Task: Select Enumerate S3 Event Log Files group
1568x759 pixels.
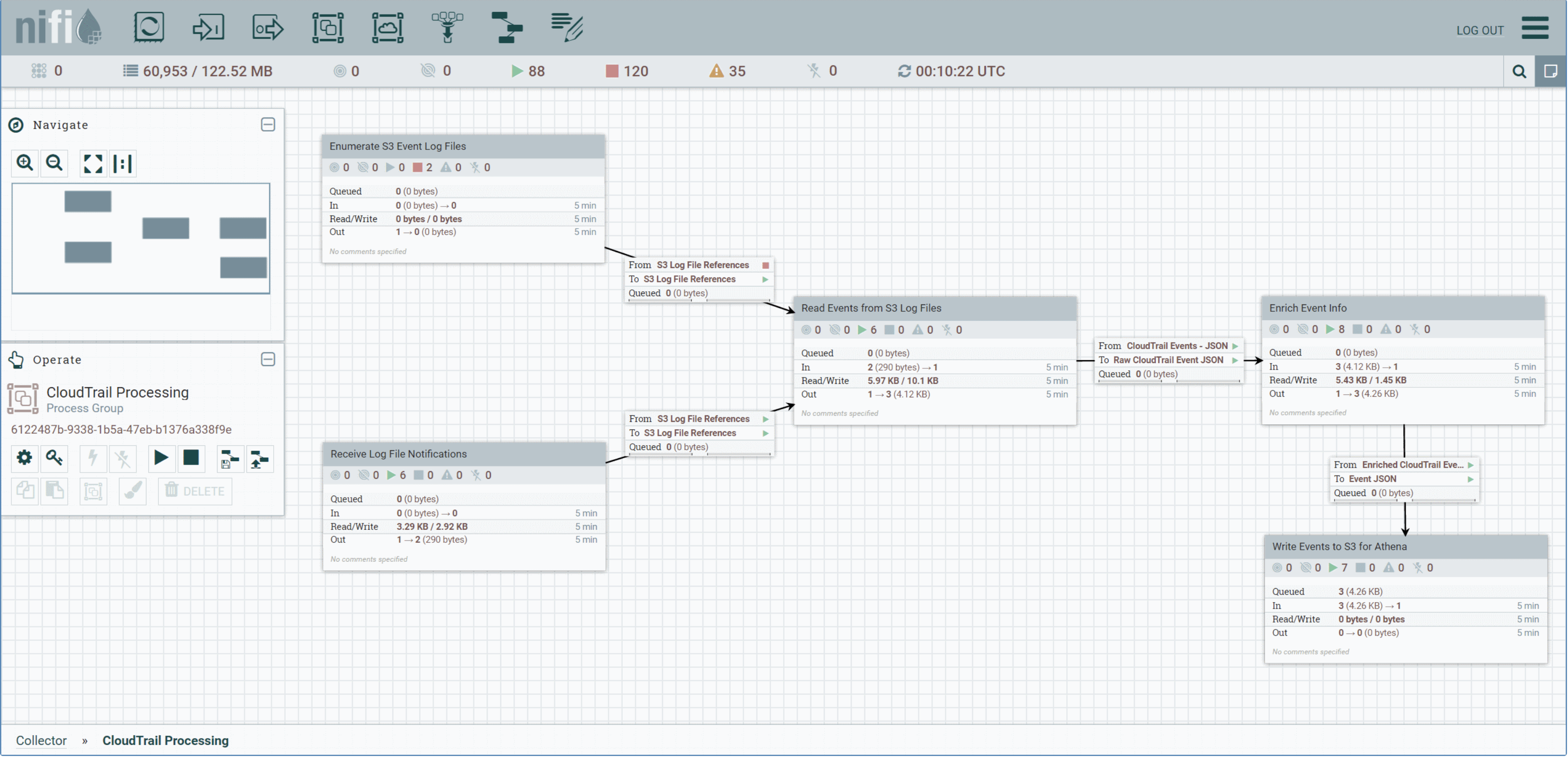Action: pos(463,199)
